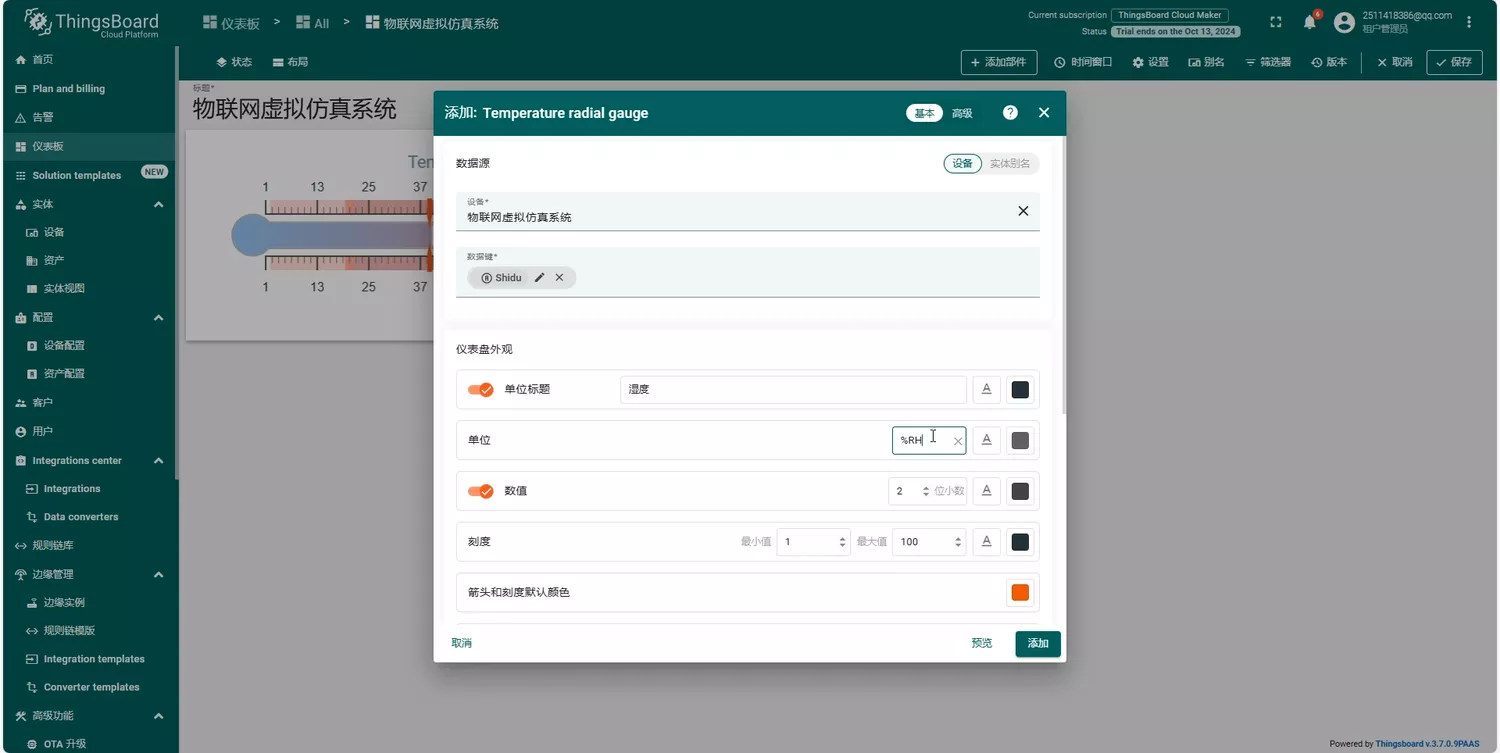Click the notifications bell icon
This screenshot has width=1500, height=753.
click(1309, 22)
